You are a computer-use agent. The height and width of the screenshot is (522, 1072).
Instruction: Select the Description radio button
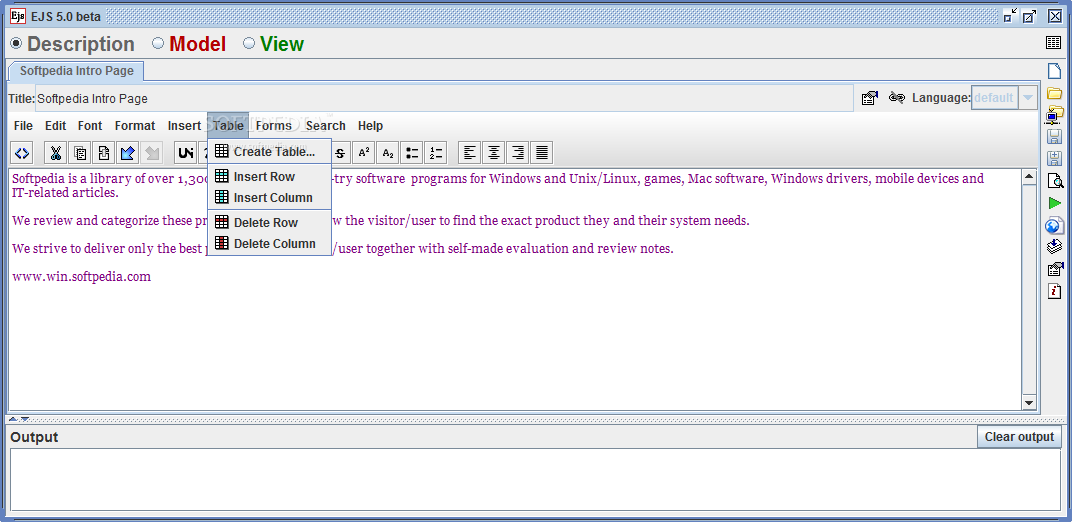pos(16,44)
